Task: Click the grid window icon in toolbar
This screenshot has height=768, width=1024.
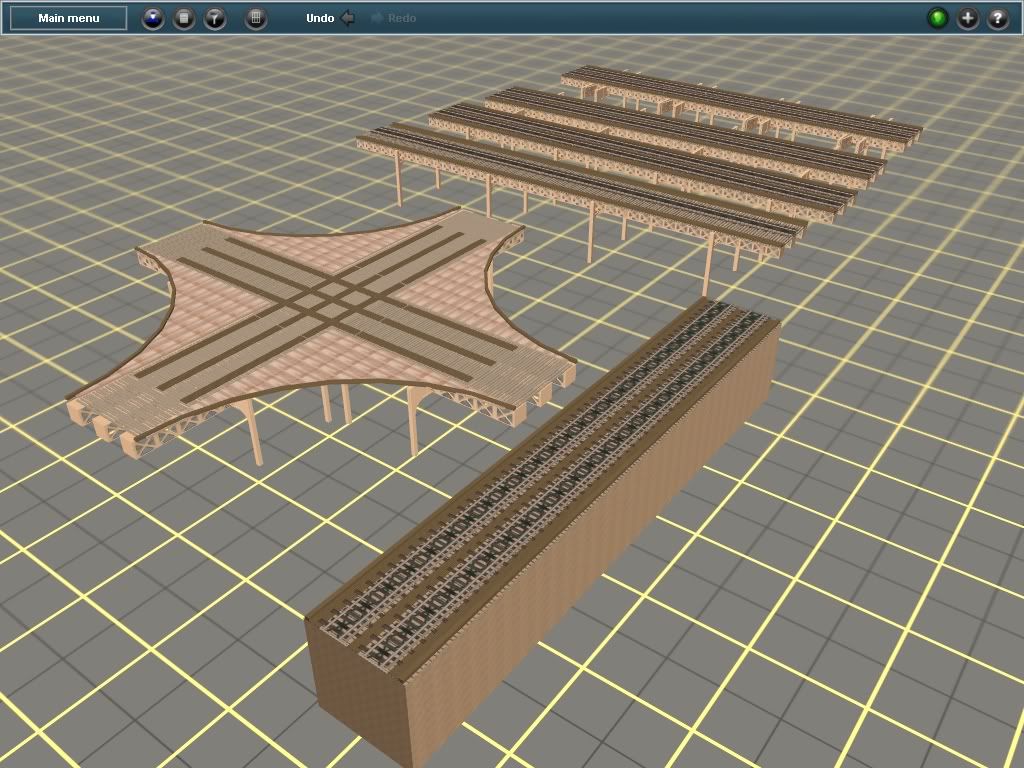Action: [x=256, y=18]
